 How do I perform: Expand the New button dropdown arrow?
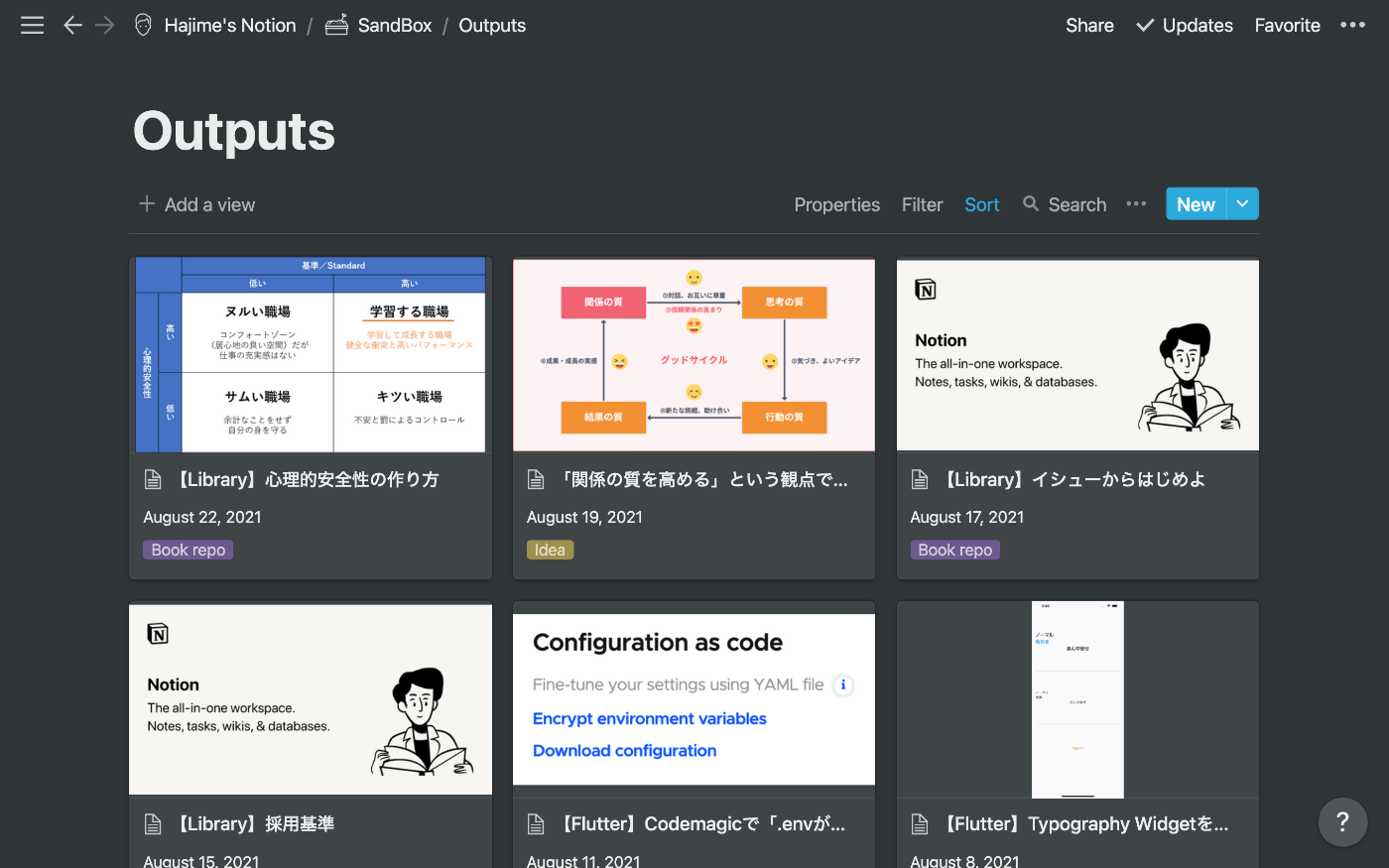pos(1242,203)
